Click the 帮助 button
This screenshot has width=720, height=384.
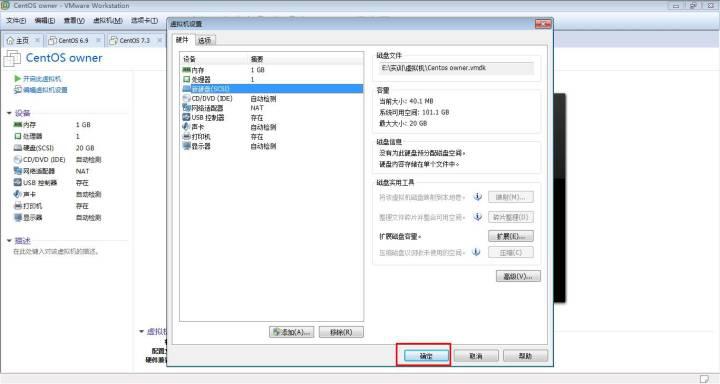[525, 356]
